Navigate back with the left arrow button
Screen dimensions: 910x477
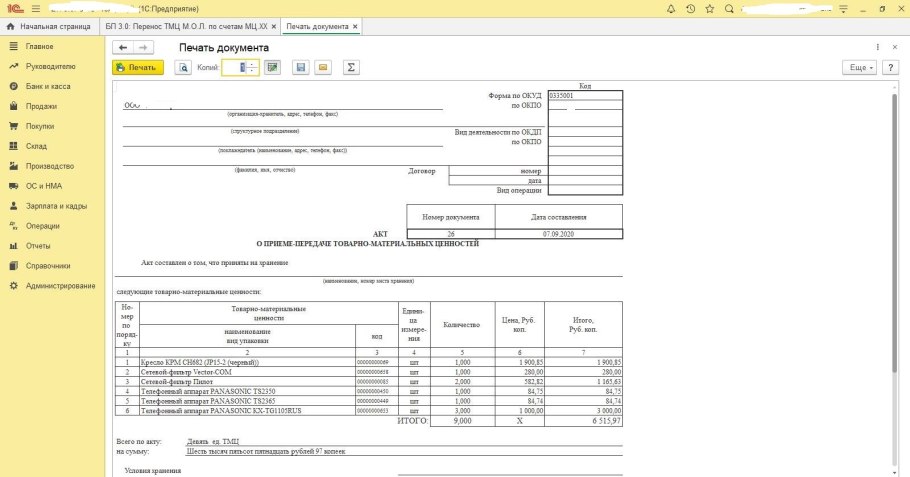point(123,47)
